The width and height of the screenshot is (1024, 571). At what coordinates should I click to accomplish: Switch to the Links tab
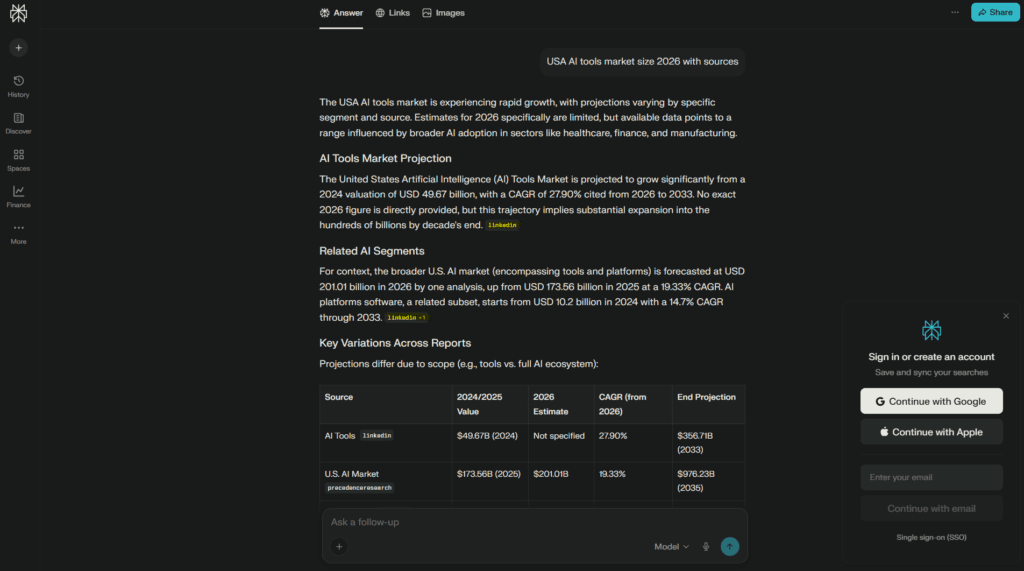point(392,13)
